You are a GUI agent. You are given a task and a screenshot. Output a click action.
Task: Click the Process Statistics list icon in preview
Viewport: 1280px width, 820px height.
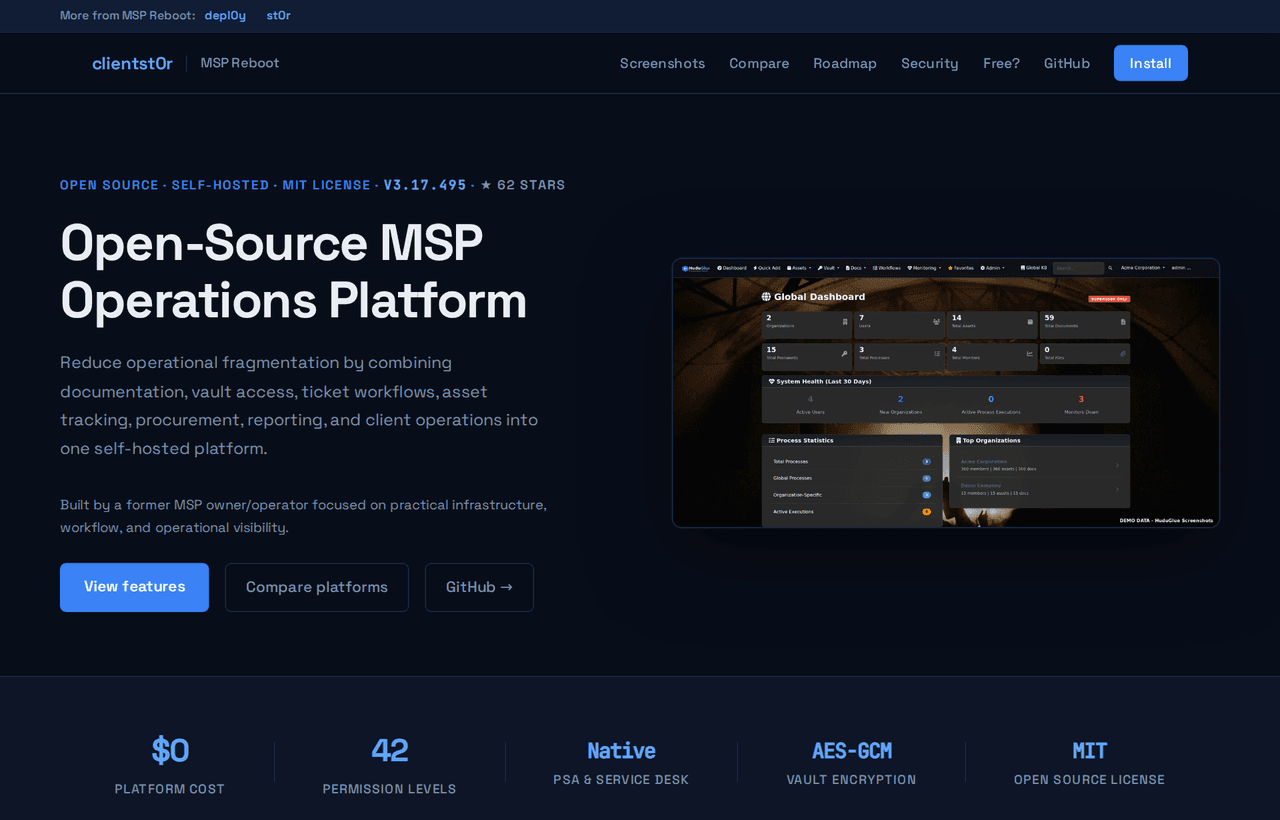(x=772, y=440)
